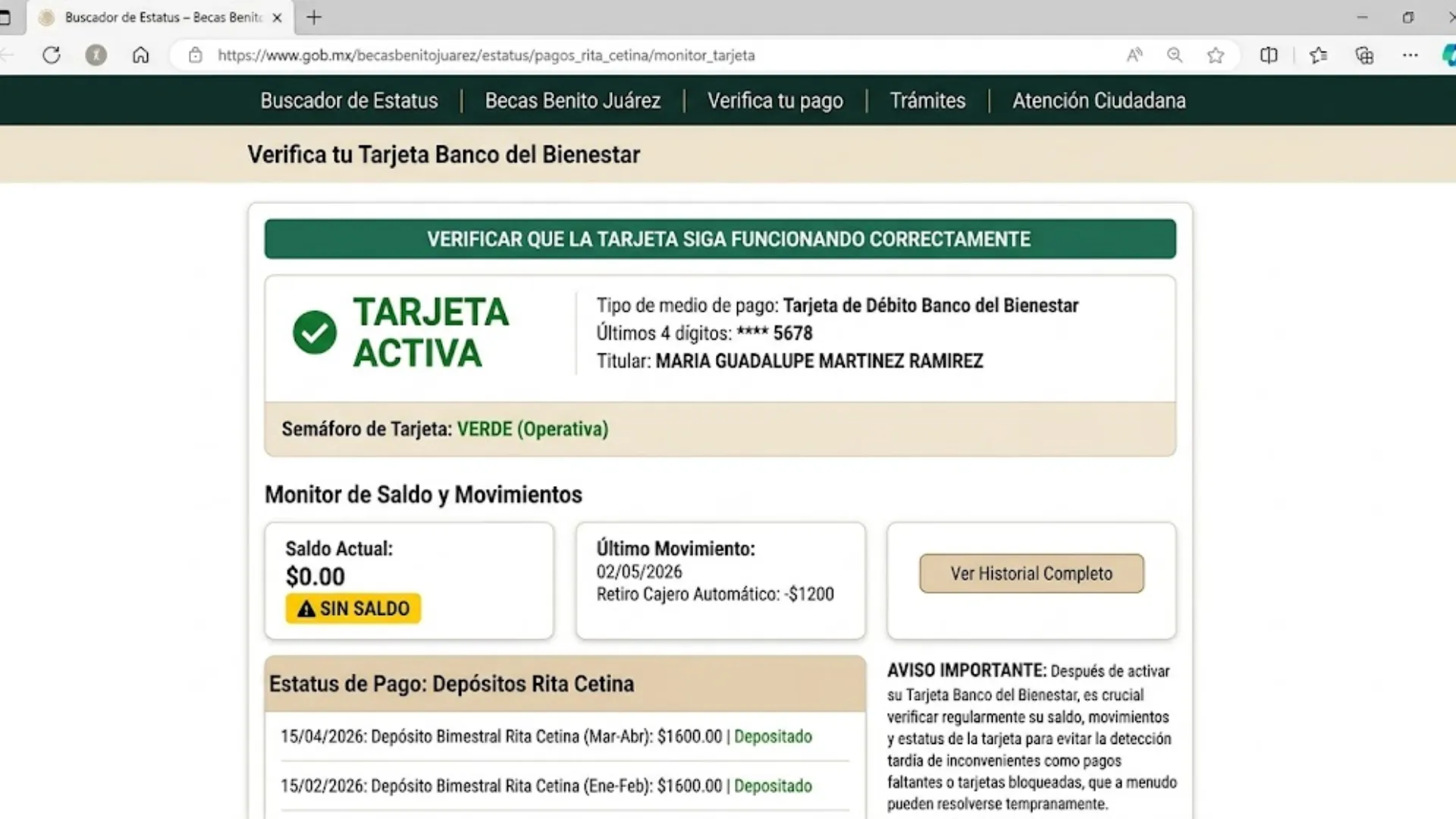Open split screen view icon

tap(1269, 55)
